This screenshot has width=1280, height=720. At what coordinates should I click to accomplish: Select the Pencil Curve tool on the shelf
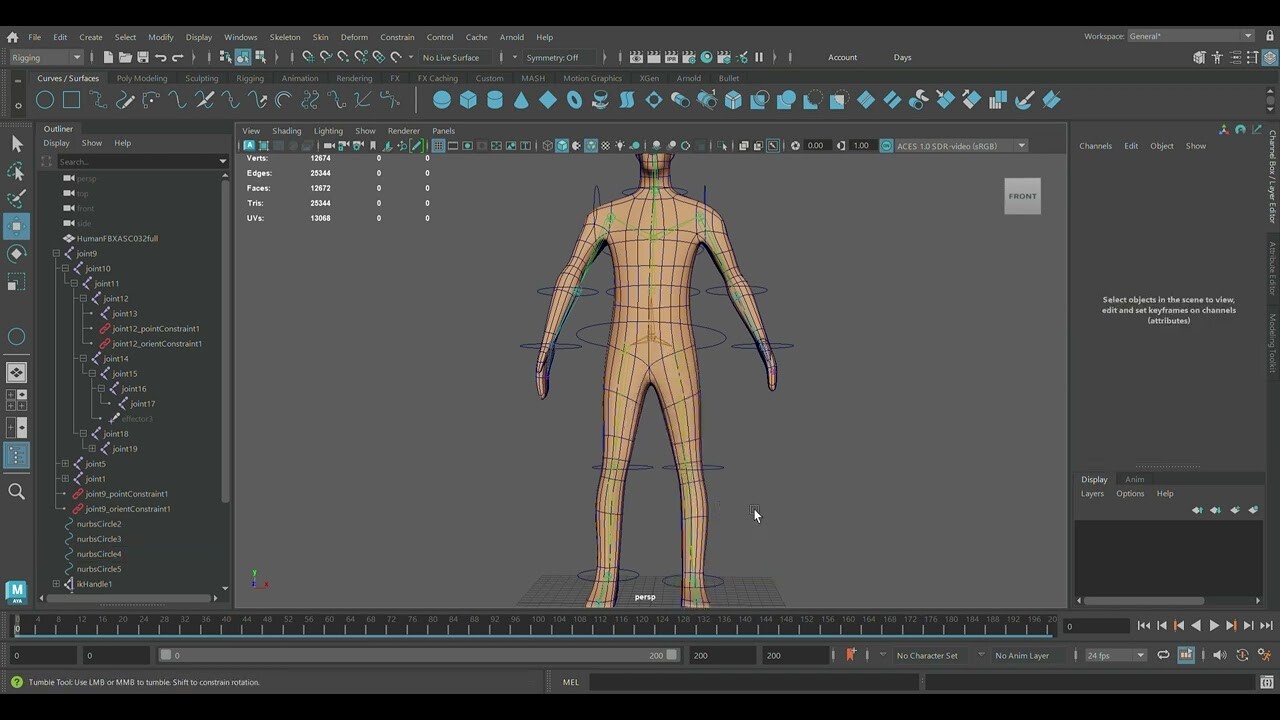click(x=126, y=100)
